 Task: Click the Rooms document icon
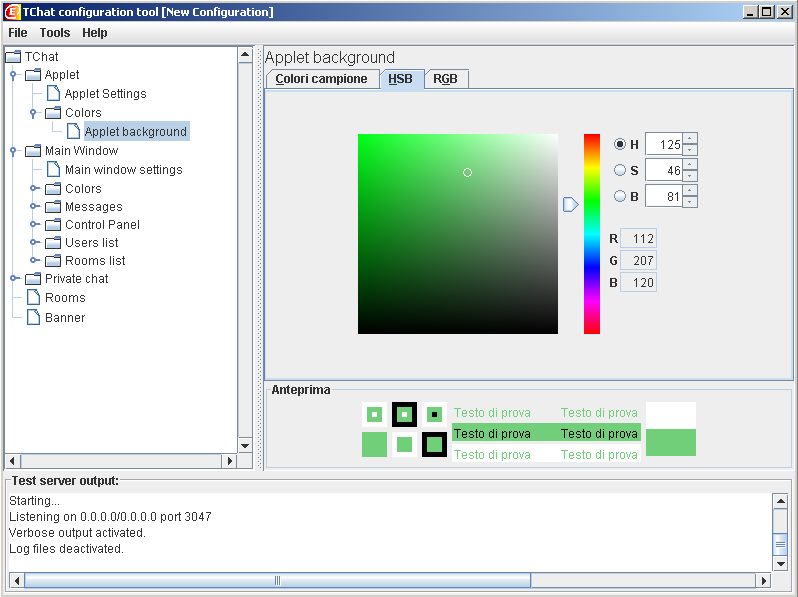coord(34,297)
